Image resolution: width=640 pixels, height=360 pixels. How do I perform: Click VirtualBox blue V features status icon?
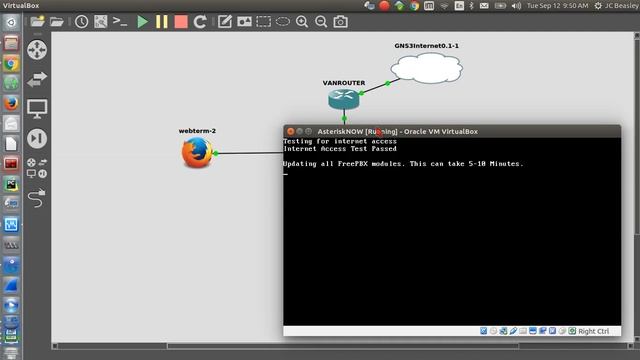point(552,331)
